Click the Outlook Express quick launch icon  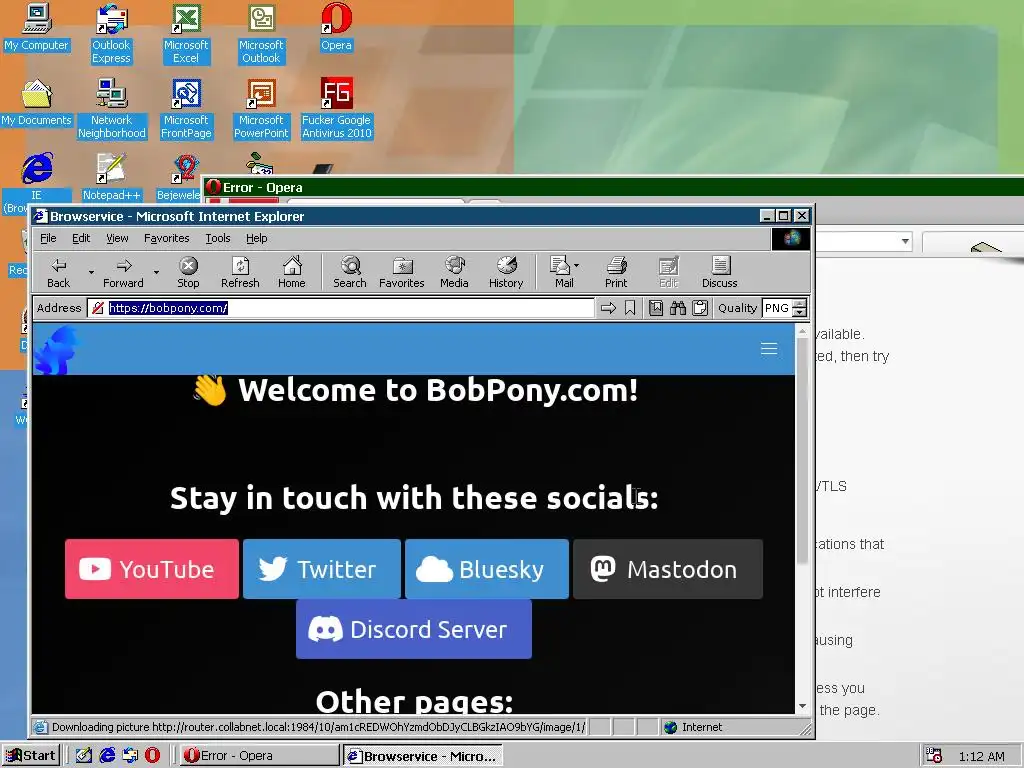[x=130, y=755]
